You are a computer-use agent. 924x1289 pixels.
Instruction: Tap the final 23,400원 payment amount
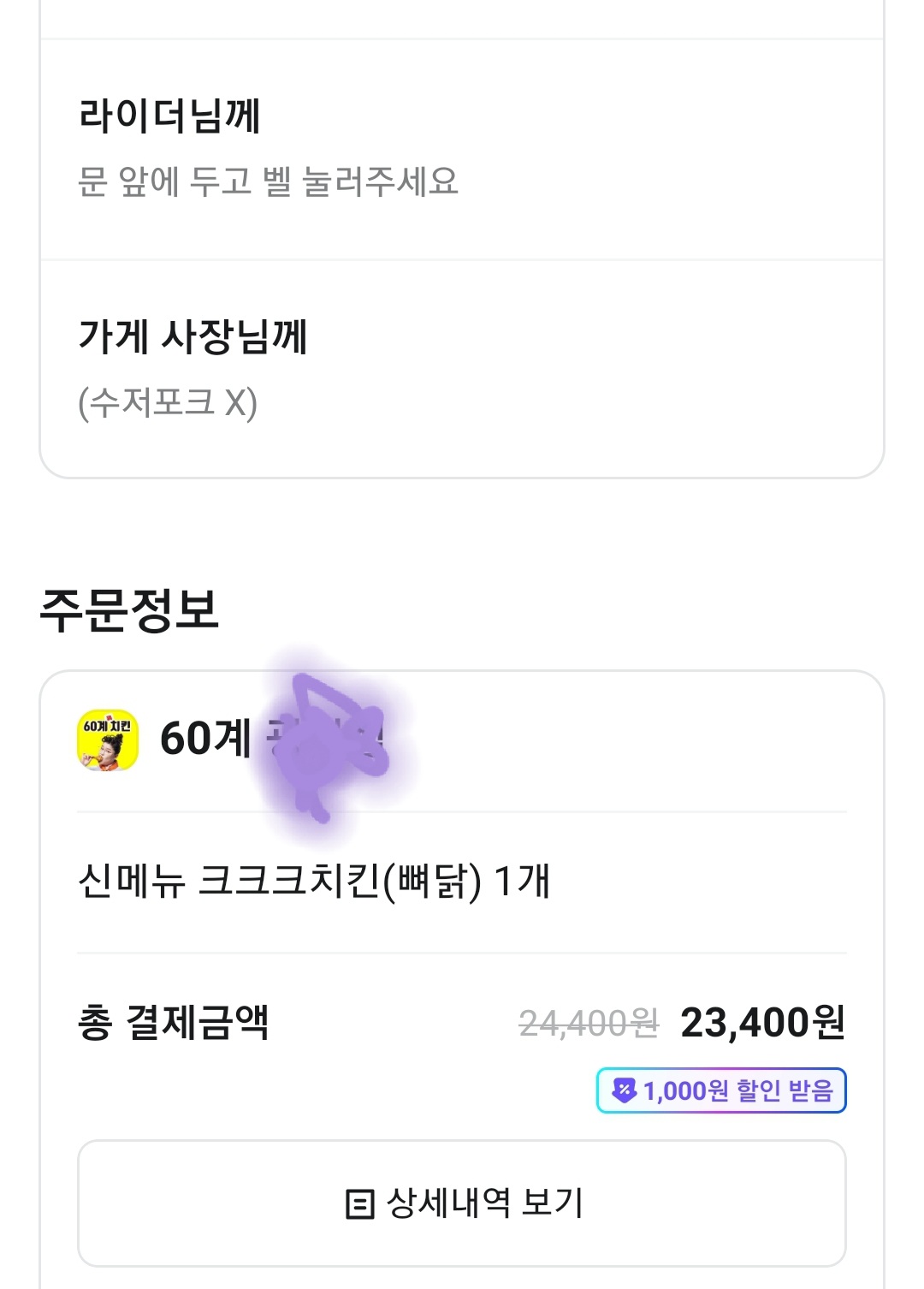click(x=762, y=1022)
